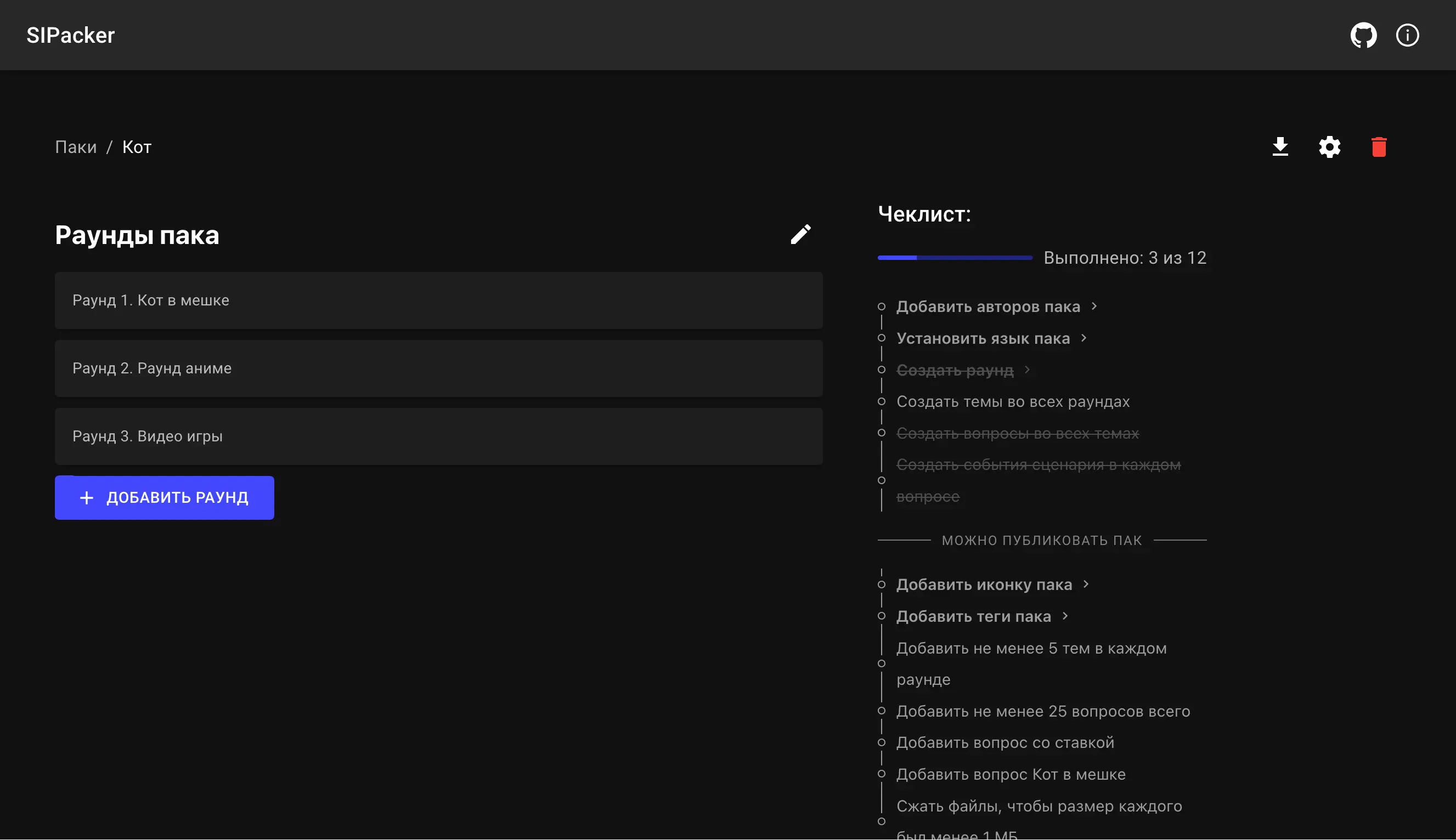Click SIPacker logo title
The height and width of the screenshot is (840, 1456).
point(70,35)
